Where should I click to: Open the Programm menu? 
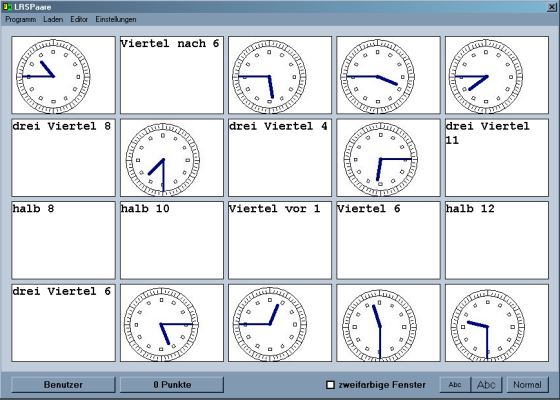(x=21, y=19)
